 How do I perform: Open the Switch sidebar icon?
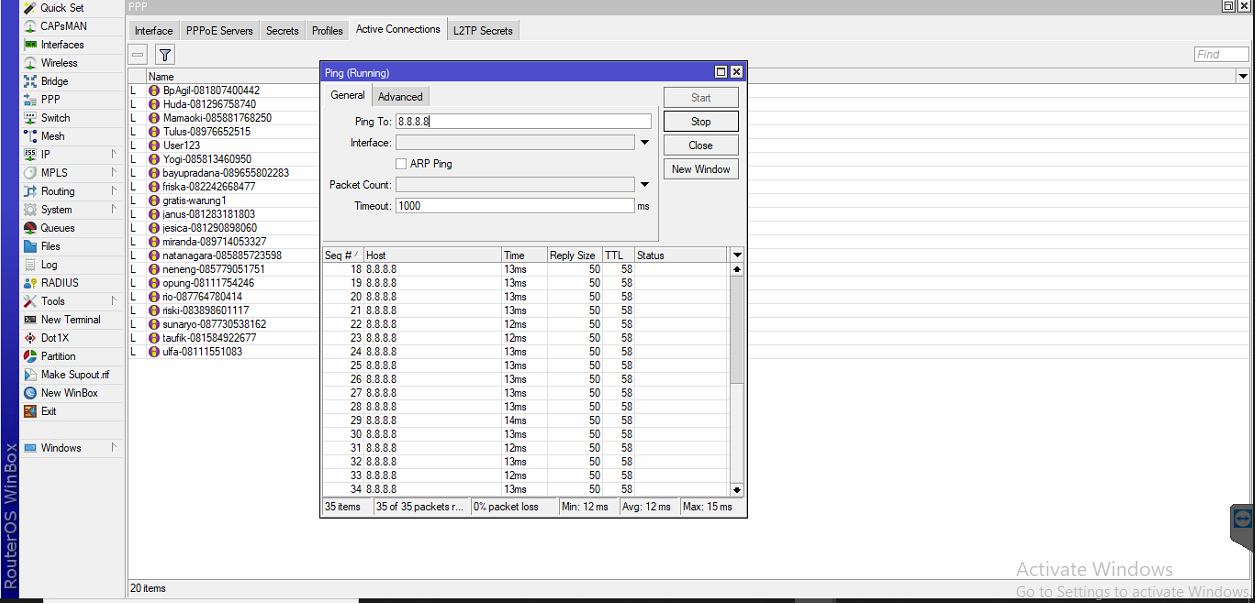tap(30, 118)
